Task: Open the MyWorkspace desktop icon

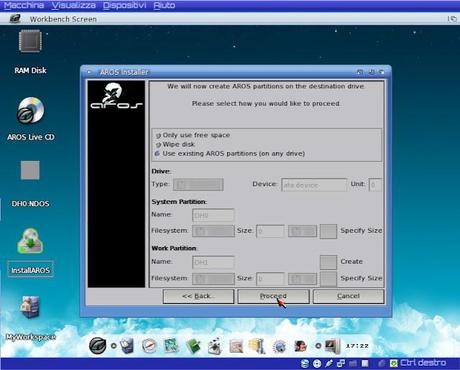Action: coord(30,307)
